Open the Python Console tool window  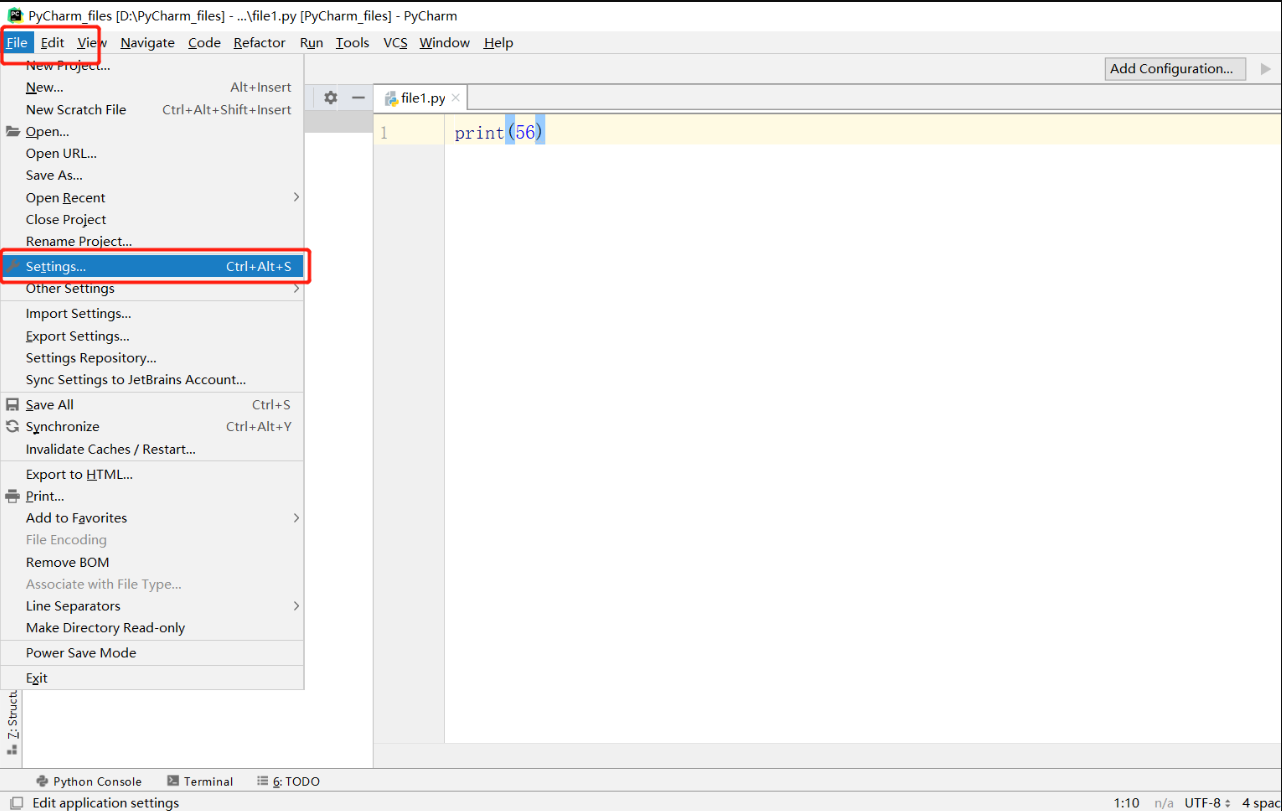point(89,781)
